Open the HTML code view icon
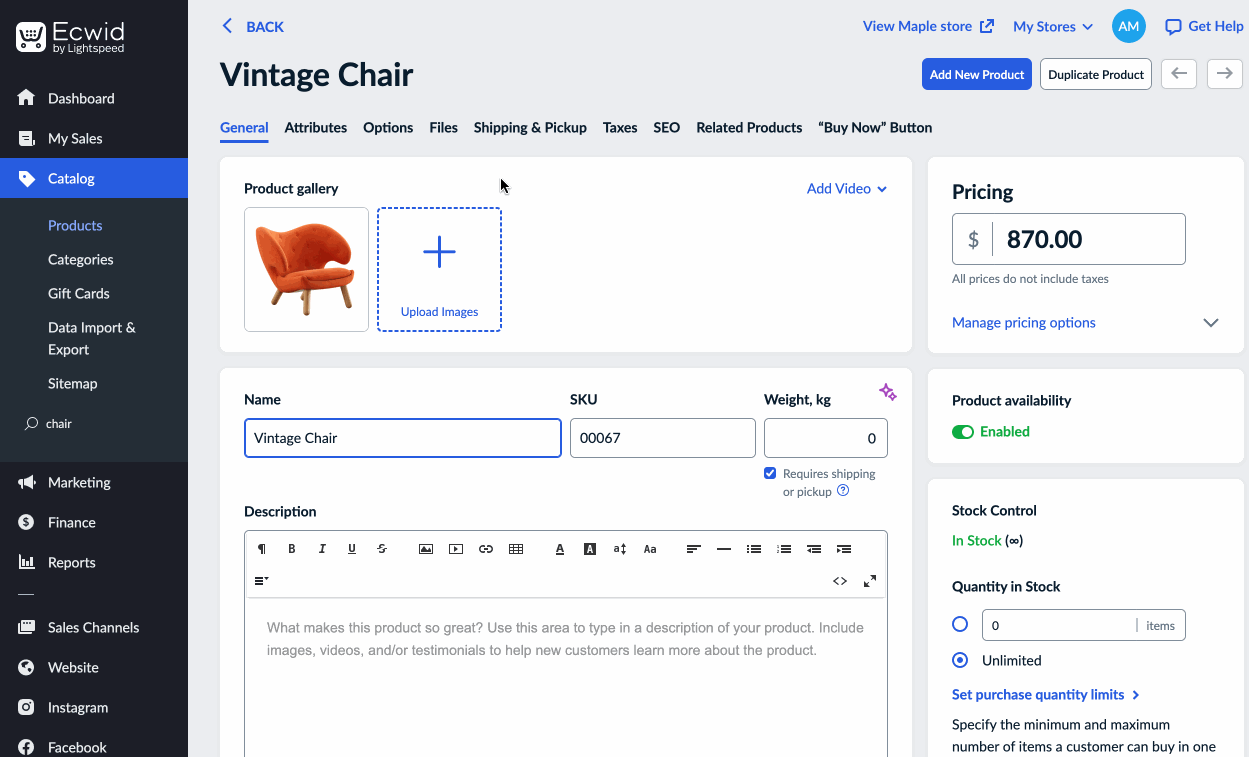The image size is (1249, 757). [840, 581]
